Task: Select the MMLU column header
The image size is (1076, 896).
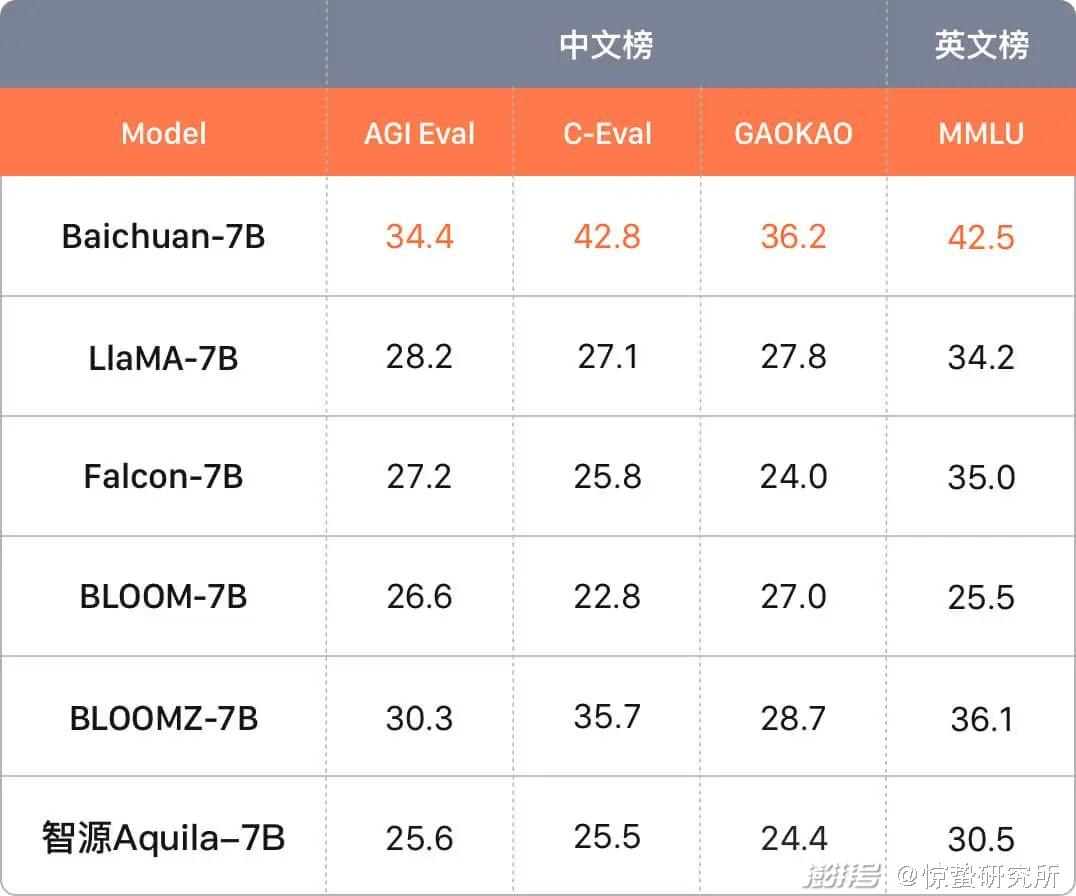Action: pyautogui.click(x=981, y=133)
